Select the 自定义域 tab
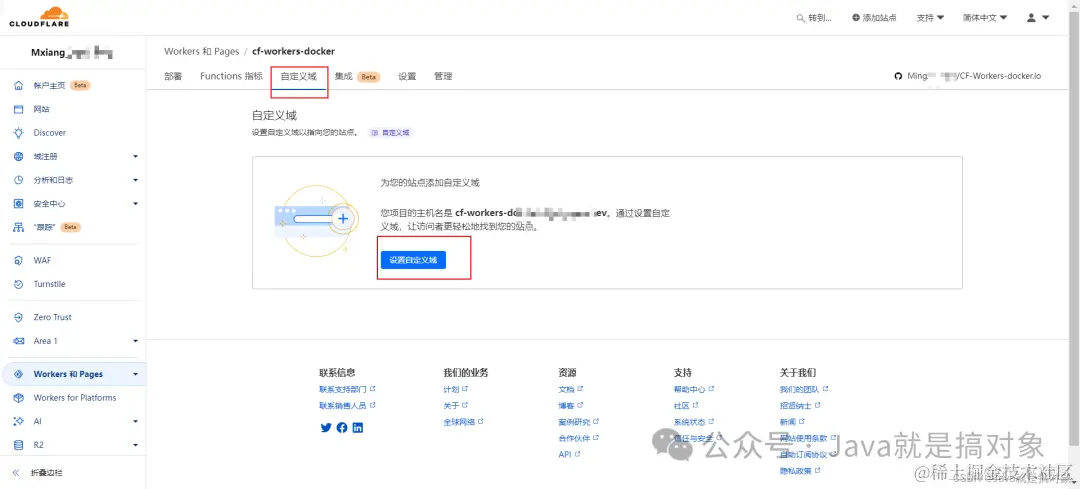Image resolution: width=1080 pixels, height=489 pixels. point(298,76)
